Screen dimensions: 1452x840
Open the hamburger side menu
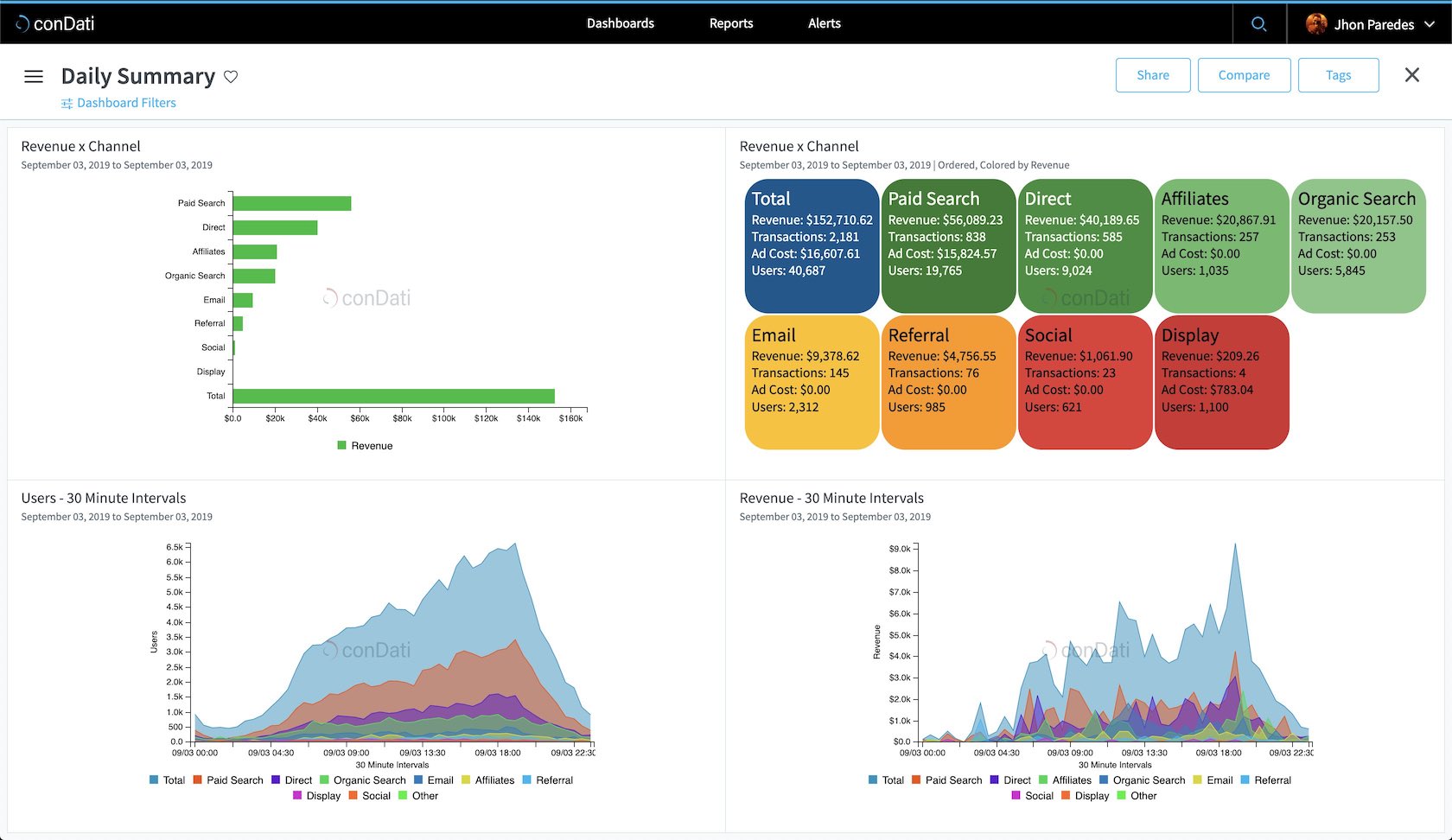click(34, 77)
